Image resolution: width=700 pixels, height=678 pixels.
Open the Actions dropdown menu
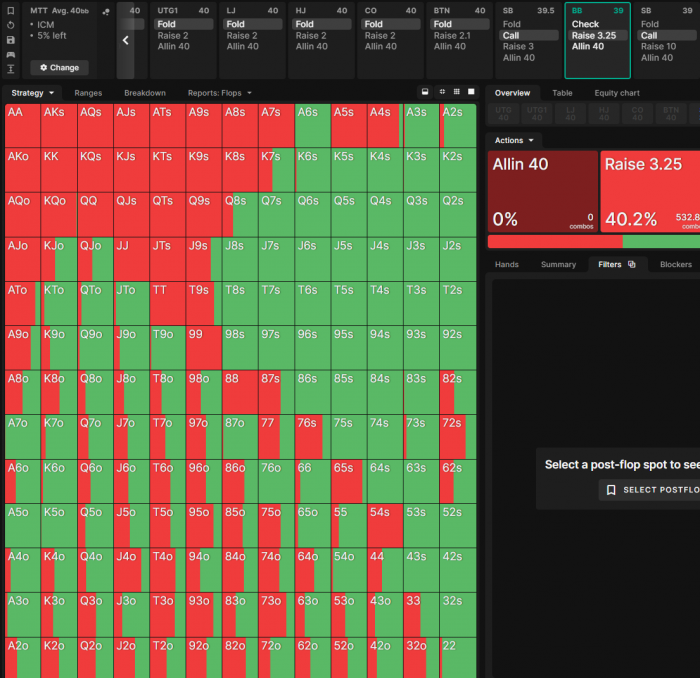pyautogui.click(x=514, y=140)
